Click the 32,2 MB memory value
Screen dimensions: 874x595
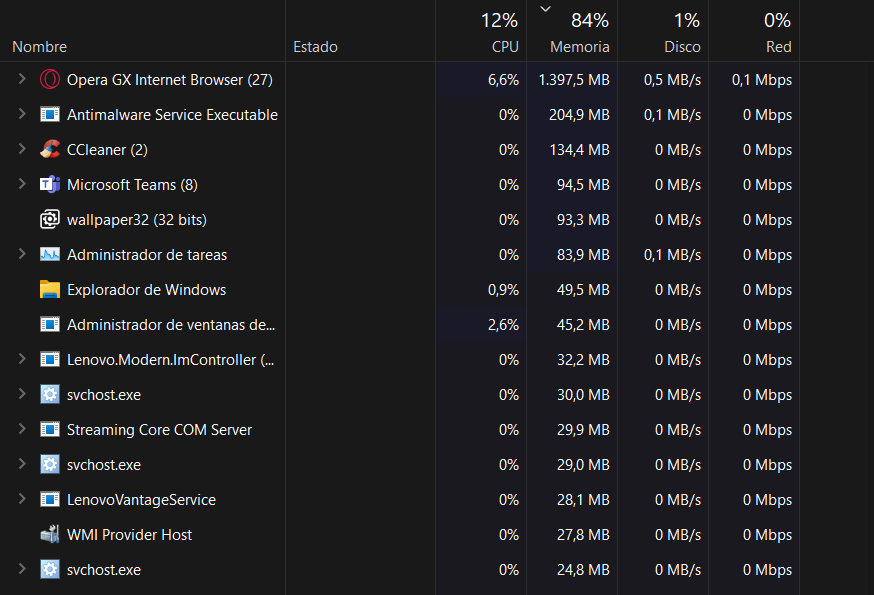coord(583,360)
